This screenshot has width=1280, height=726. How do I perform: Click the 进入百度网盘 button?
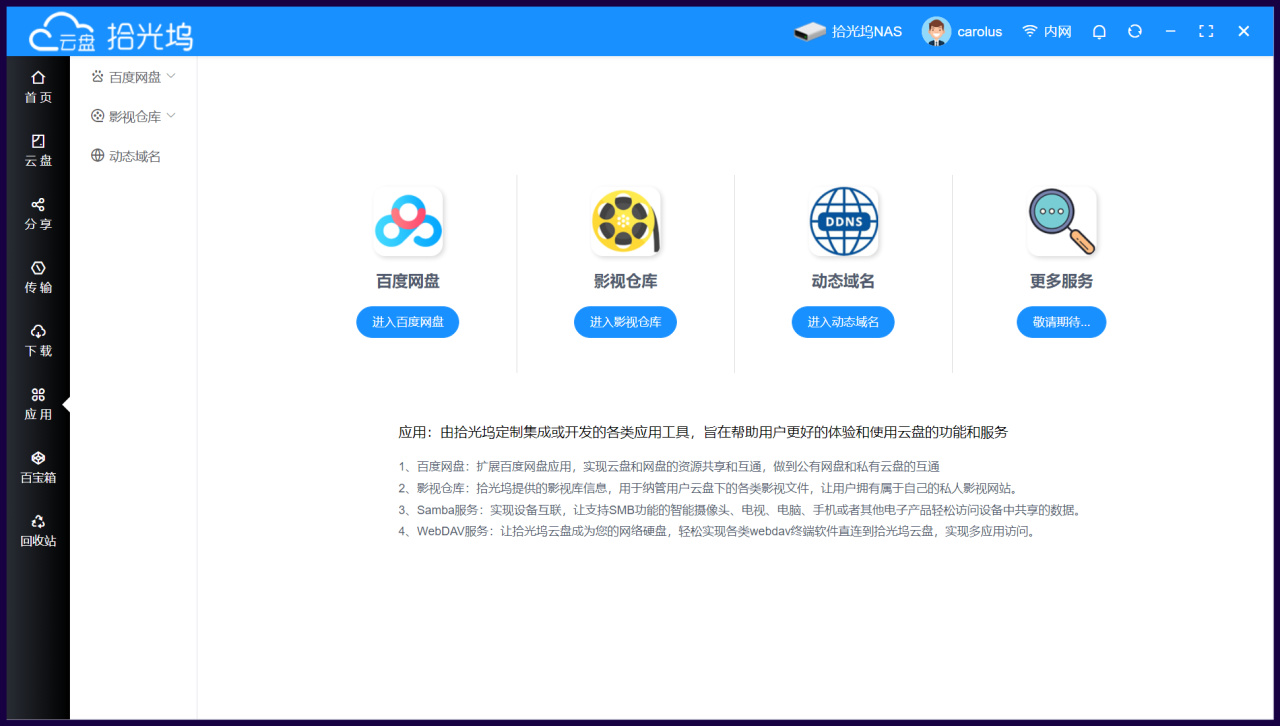click(408, 322)
